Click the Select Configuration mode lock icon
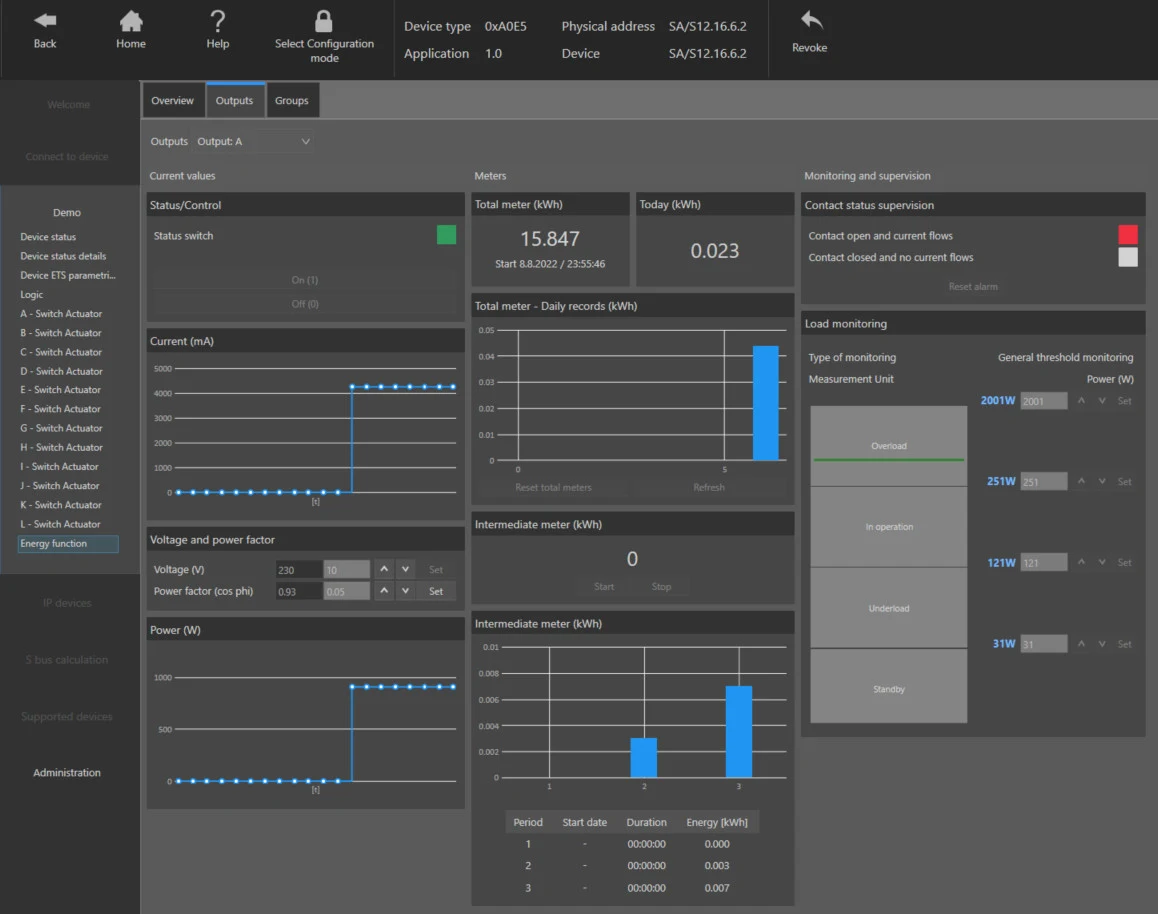This screenshot has width=1158, height=914. 323,21
